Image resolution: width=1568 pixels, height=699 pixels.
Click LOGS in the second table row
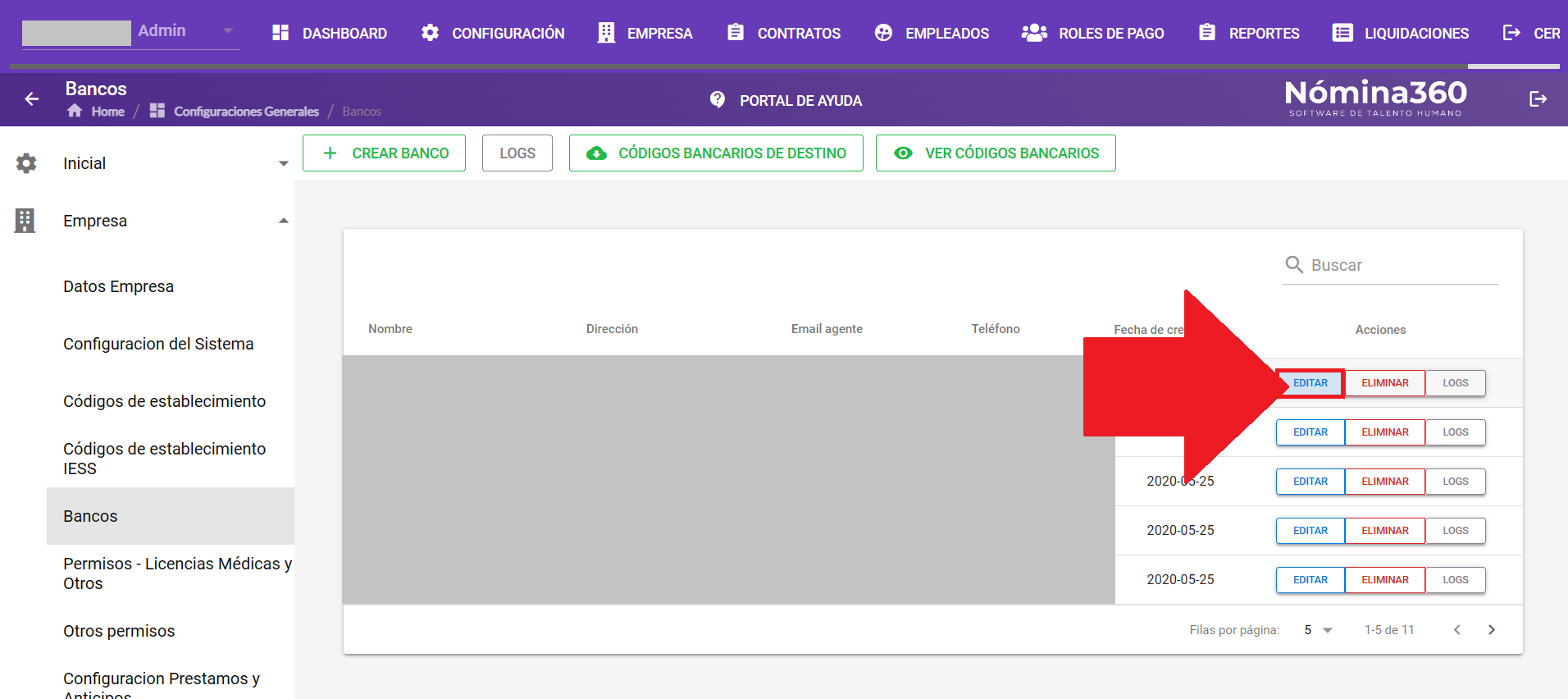(x=1456, y=432)
